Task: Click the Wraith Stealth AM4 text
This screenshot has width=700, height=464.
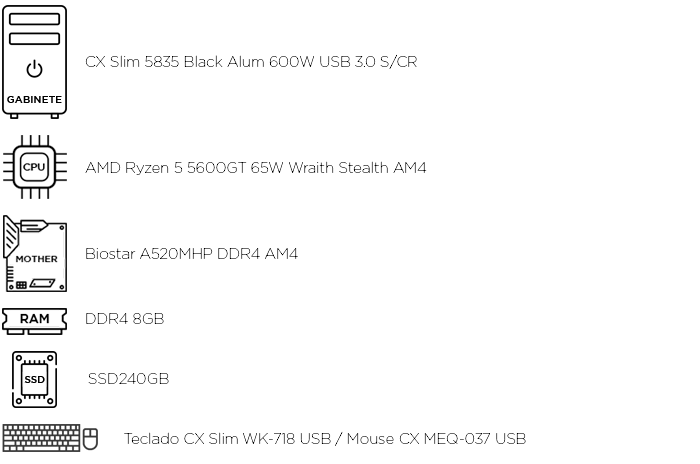Action: coord(357,167)
